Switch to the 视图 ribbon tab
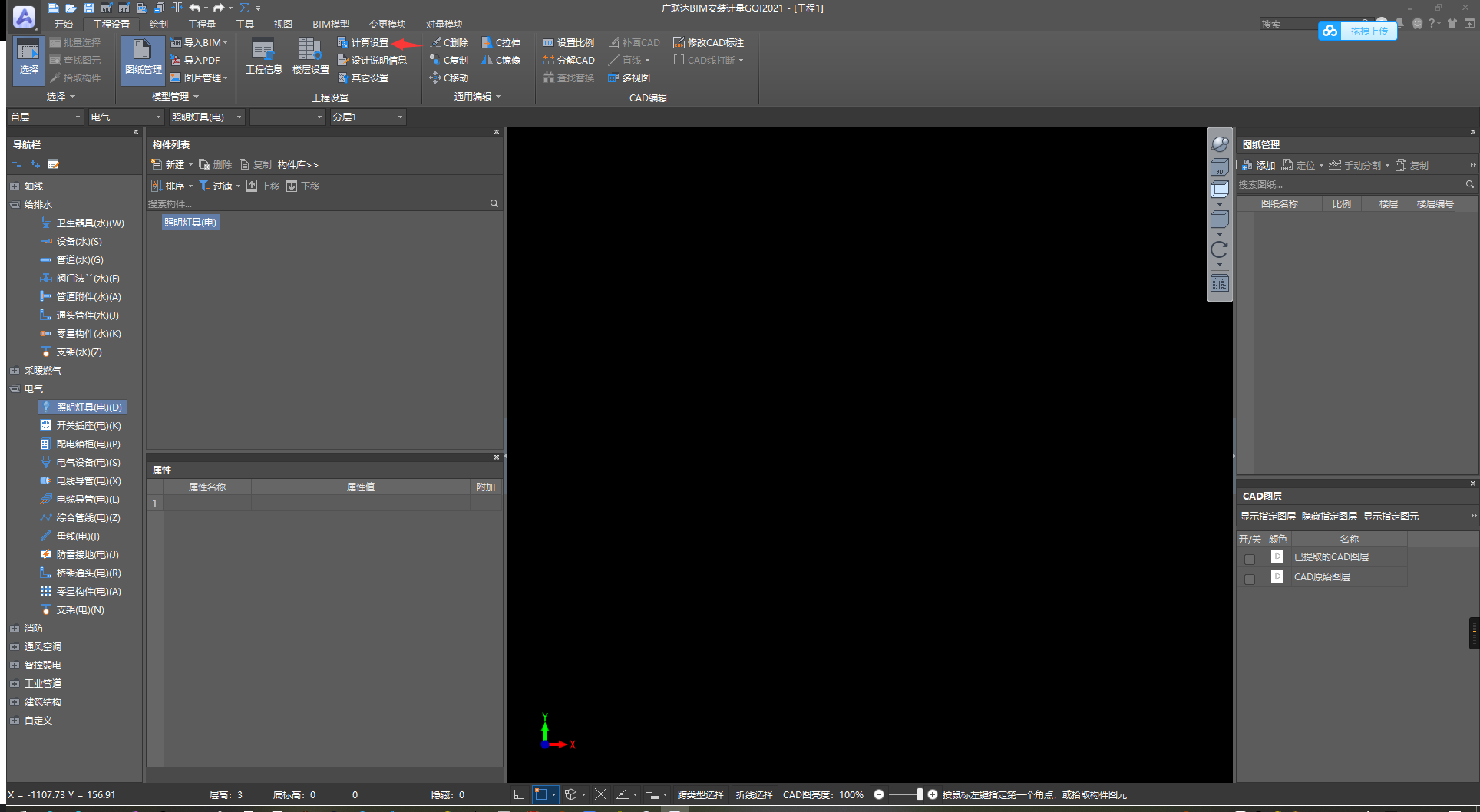The height and width of the screenshot is (812, 1480). (283, 25)
